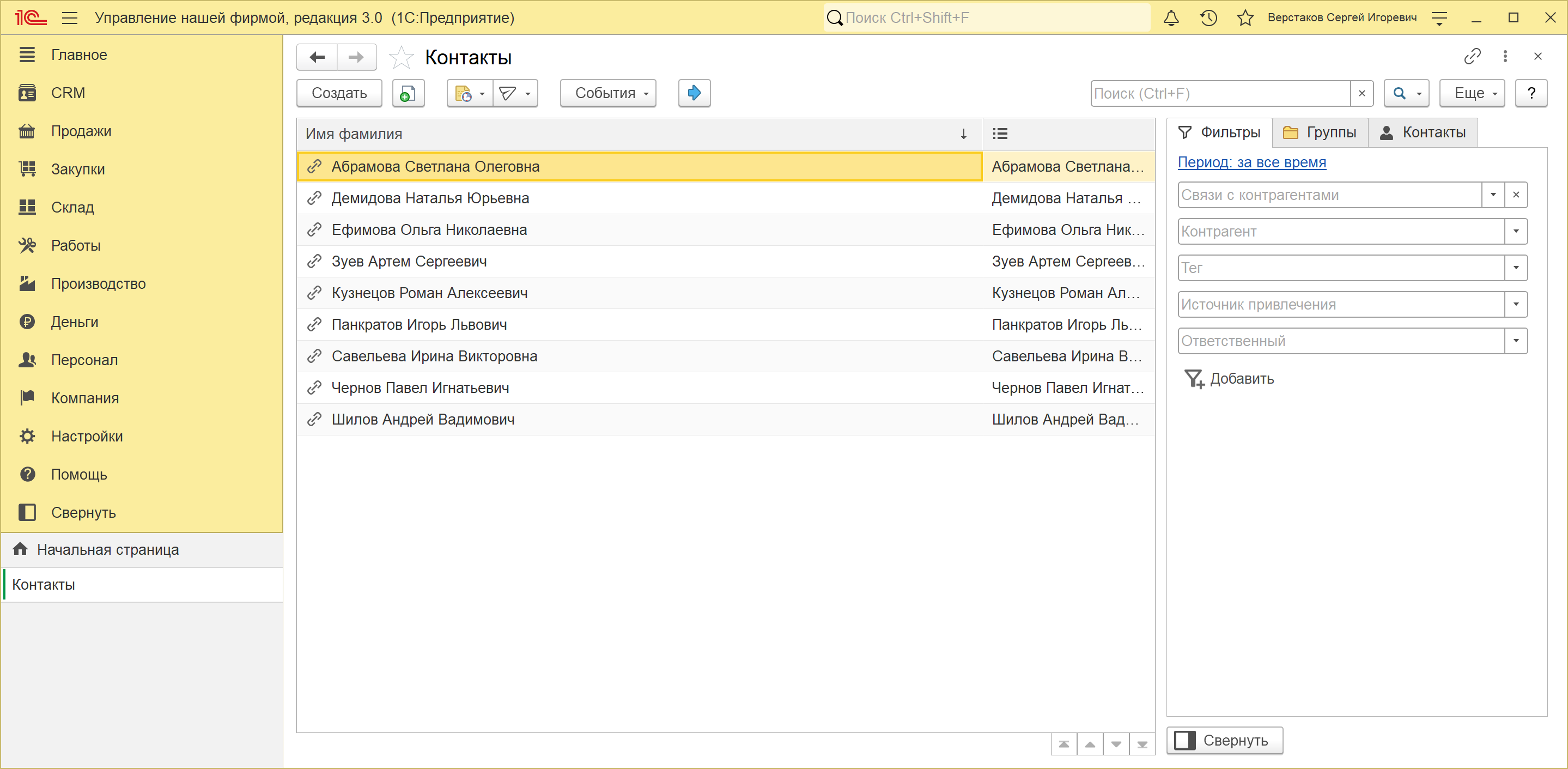The width and height of the screenshot is (1568, 769).
Task: Click the Период: за все время link
Action: click(1251, 162)
